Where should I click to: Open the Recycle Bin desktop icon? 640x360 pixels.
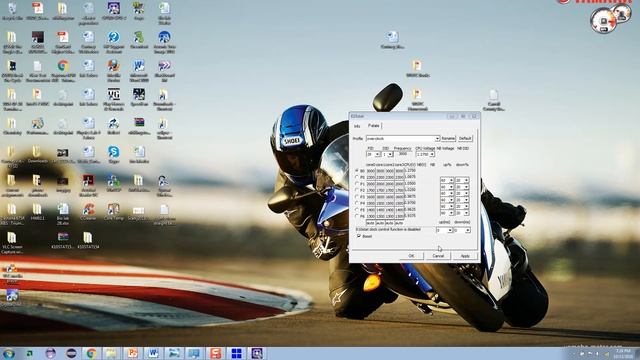[12, 11]
